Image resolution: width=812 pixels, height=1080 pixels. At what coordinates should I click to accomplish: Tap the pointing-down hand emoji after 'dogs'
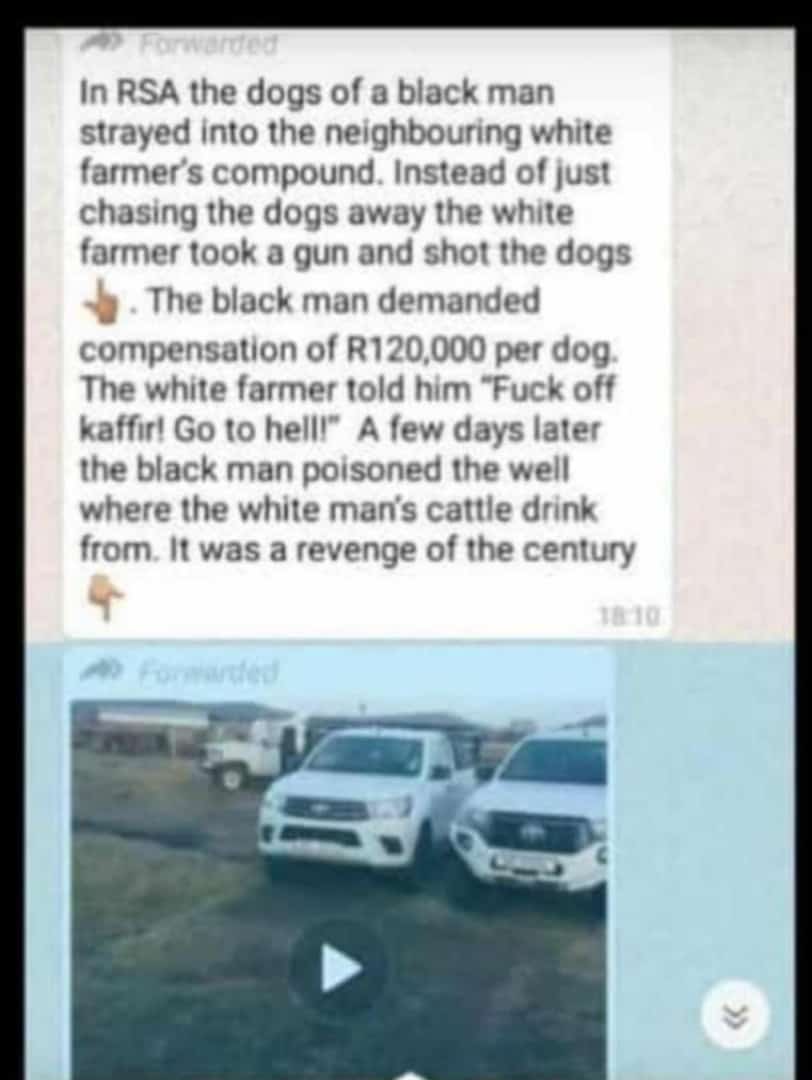[103, 300]
